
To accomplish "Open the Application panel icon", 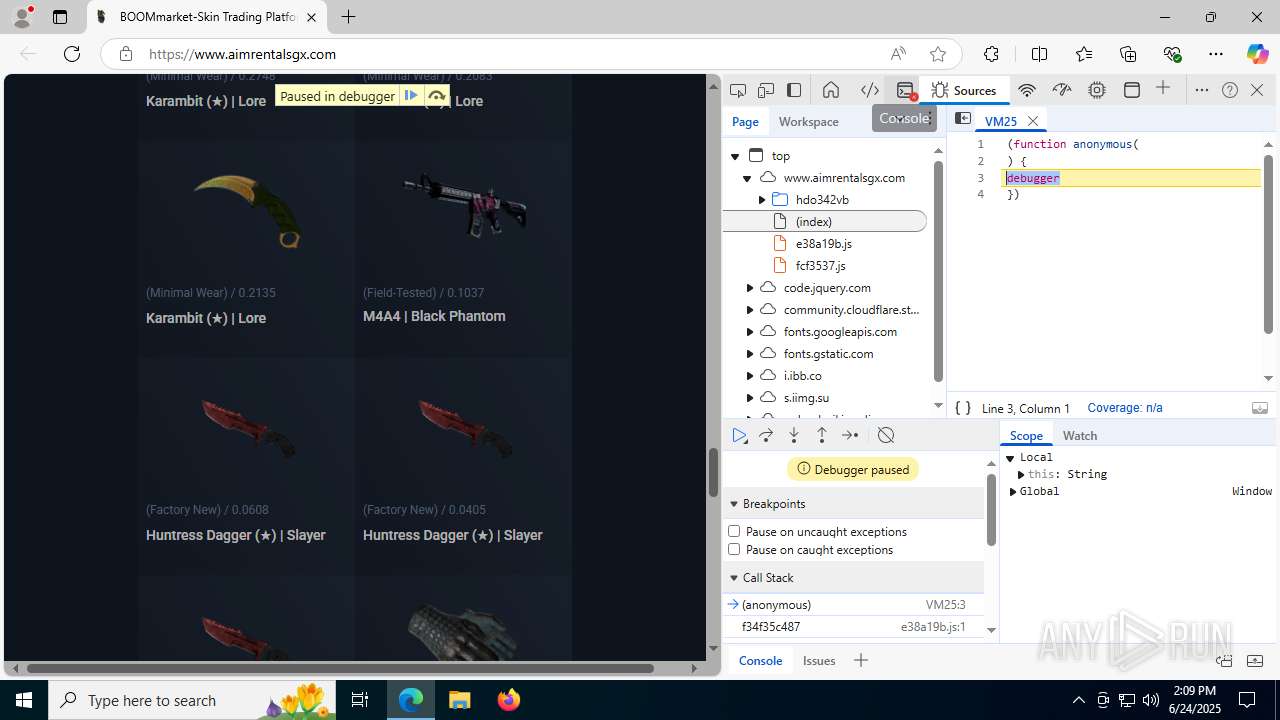I will [1132, 90].
